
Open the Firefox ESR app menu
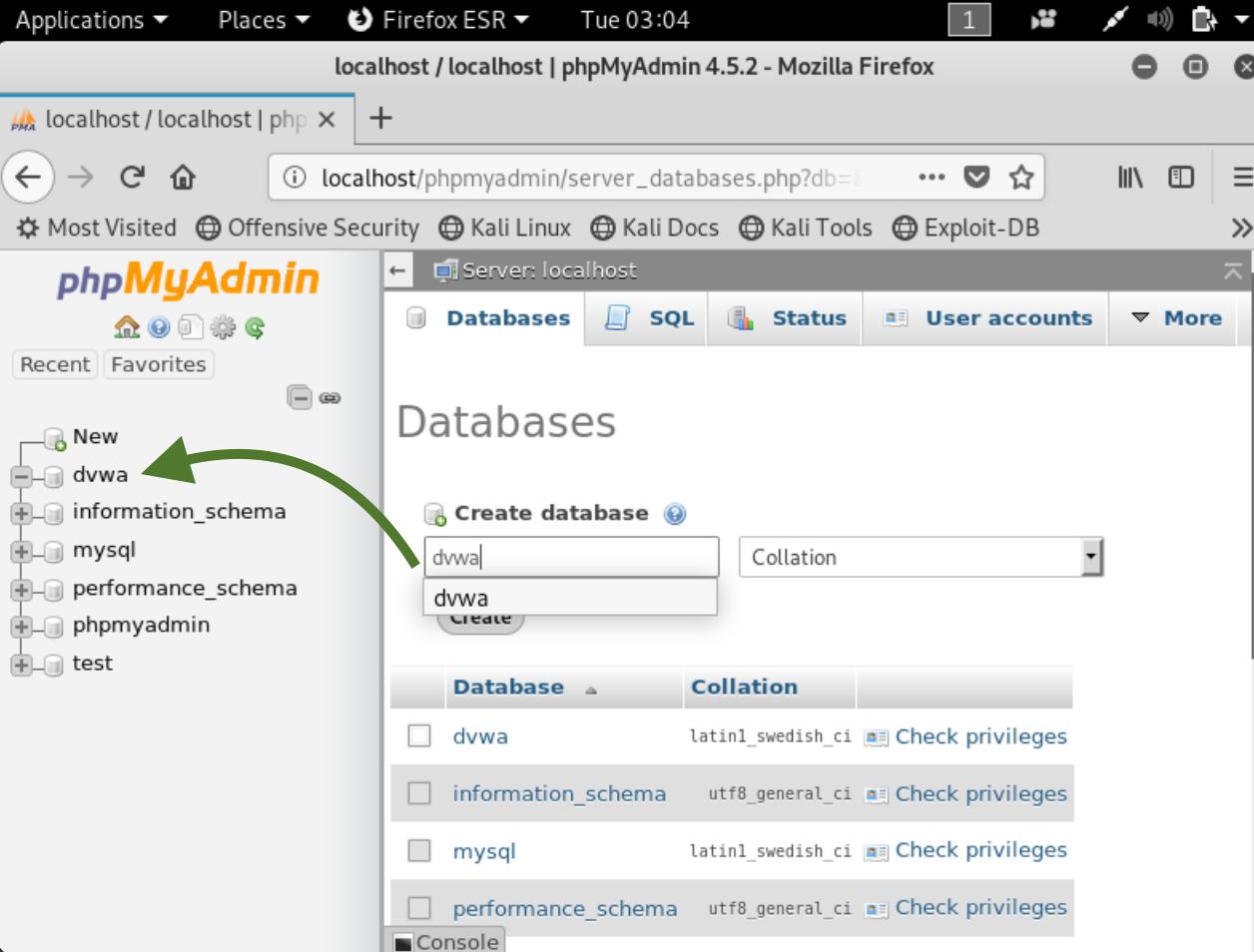click(x=437, y=20)
